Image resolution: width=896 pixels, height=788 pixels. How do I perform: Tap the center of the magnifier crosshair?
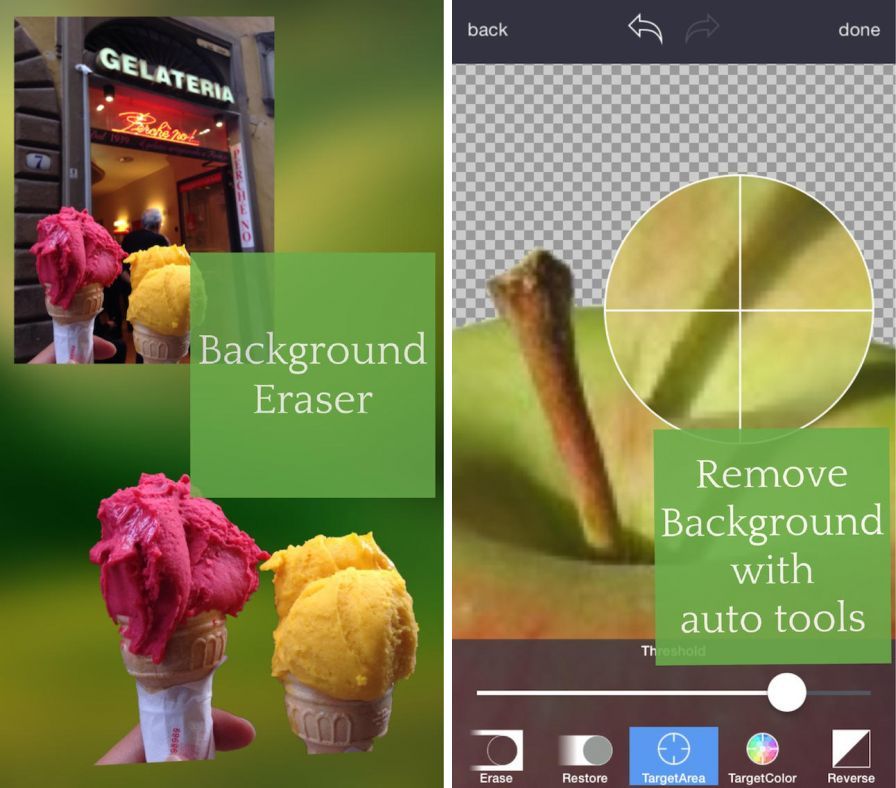[740, 310]
